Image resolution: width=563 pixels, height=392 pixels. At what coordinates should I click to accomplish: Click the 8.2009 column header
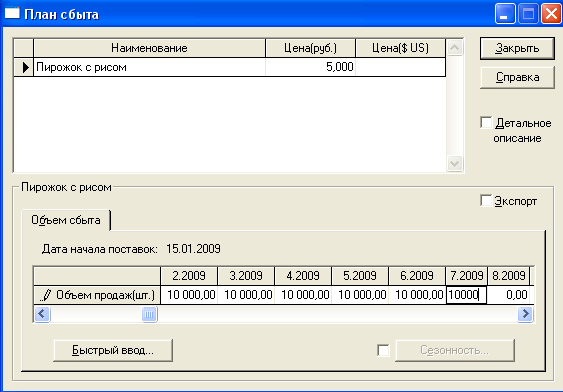(x=508, y=276)
